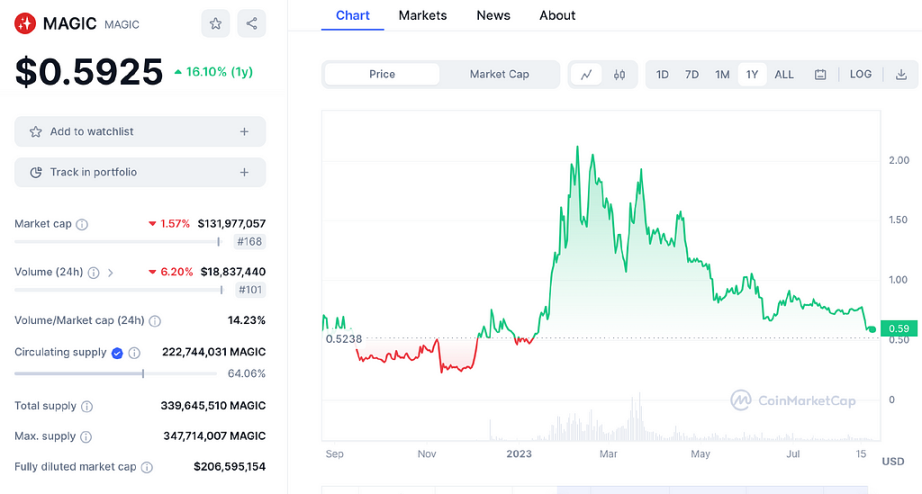Click the 6.20% volume change

coord(171,272)
